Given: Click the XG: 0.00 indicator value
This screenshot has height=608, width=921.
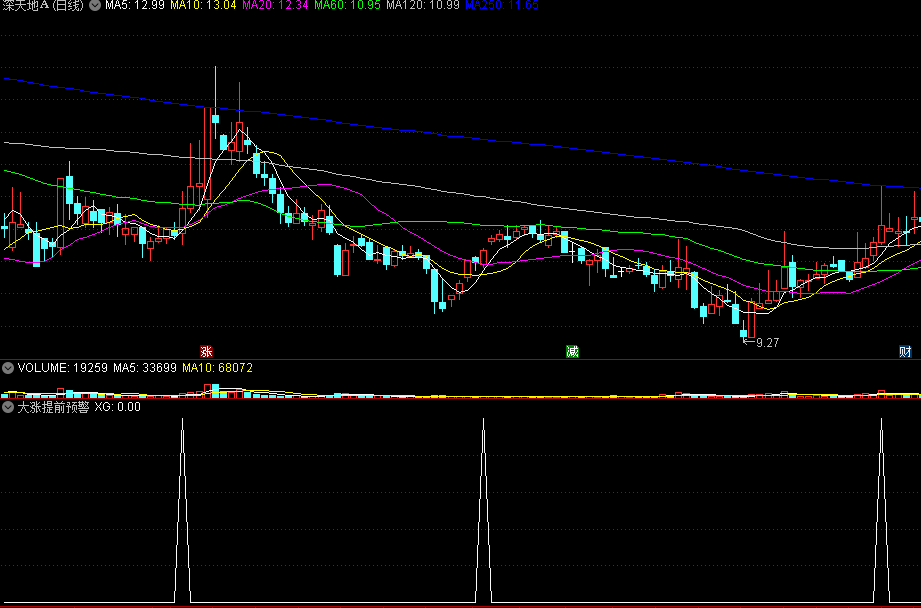Looking at the screenshot, I should [117, 407].
